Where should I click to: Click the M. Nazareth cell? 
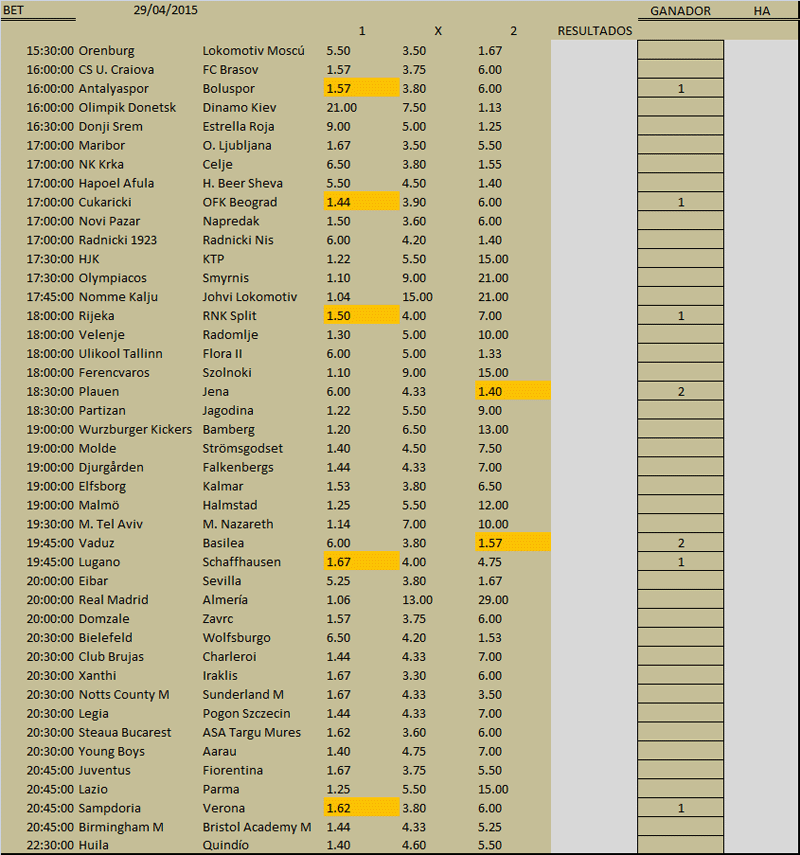238,524
